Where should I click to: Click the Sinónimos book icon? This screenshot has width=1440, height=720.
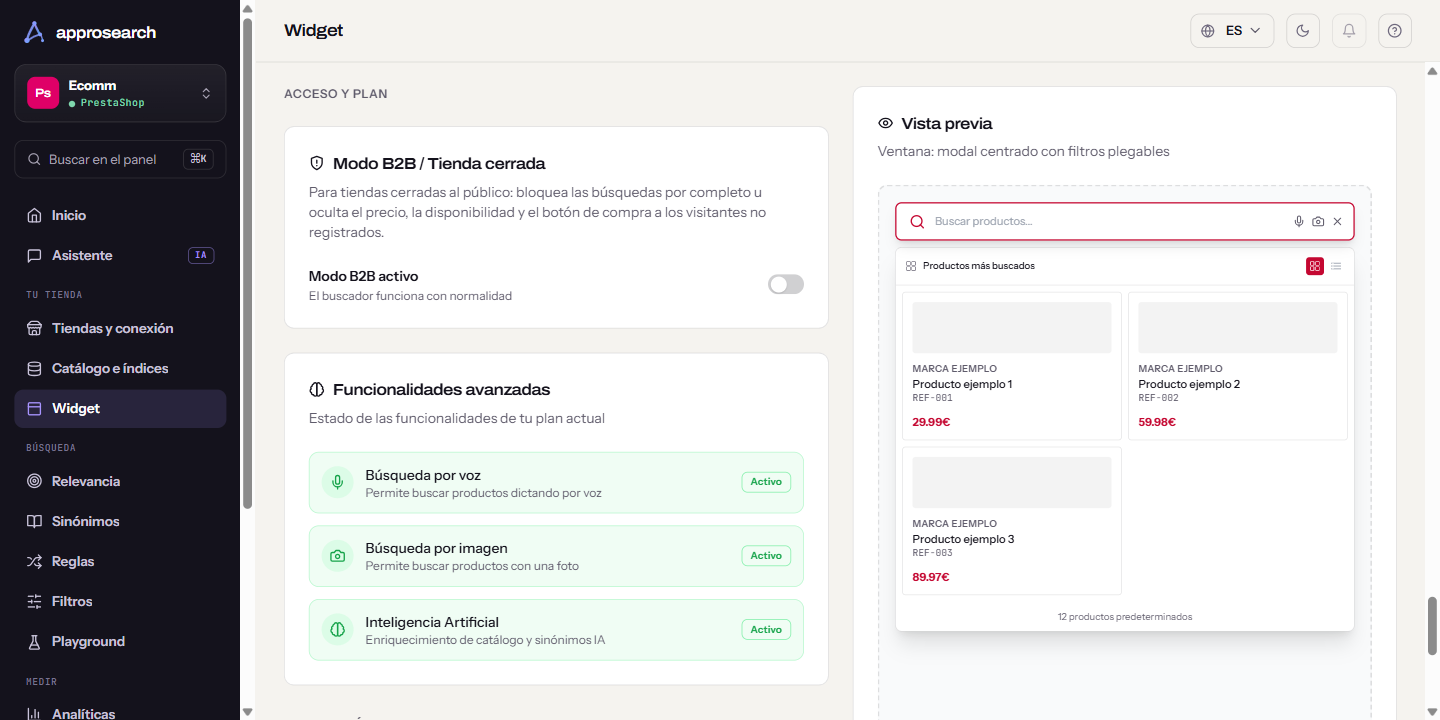(34, 521)
